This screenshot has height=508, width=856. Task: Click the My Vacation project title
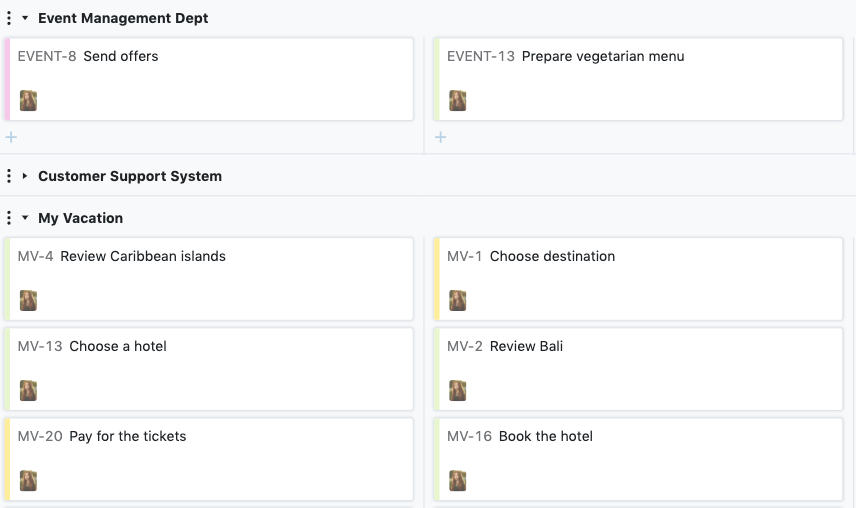(x=81, y=218)
